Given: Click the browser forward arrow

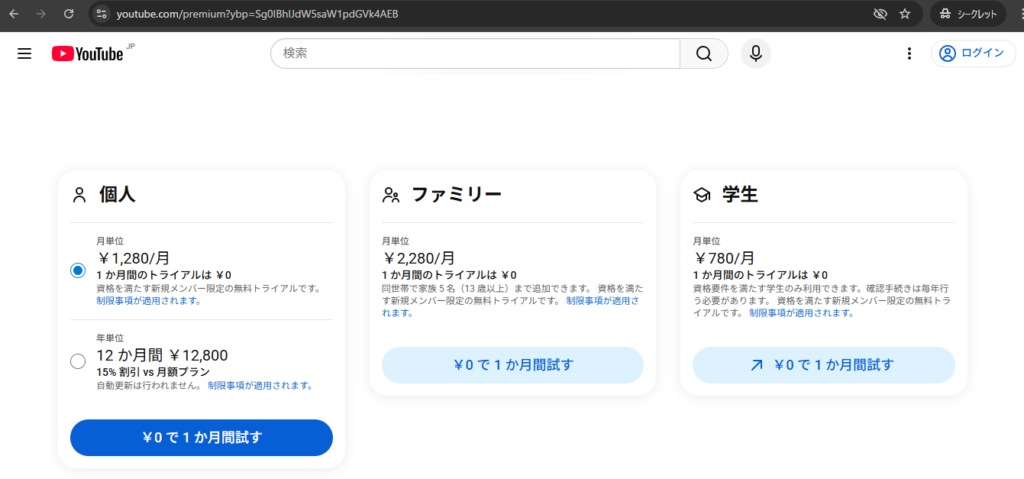Looking at the screenshot, I should pos(41,14).
